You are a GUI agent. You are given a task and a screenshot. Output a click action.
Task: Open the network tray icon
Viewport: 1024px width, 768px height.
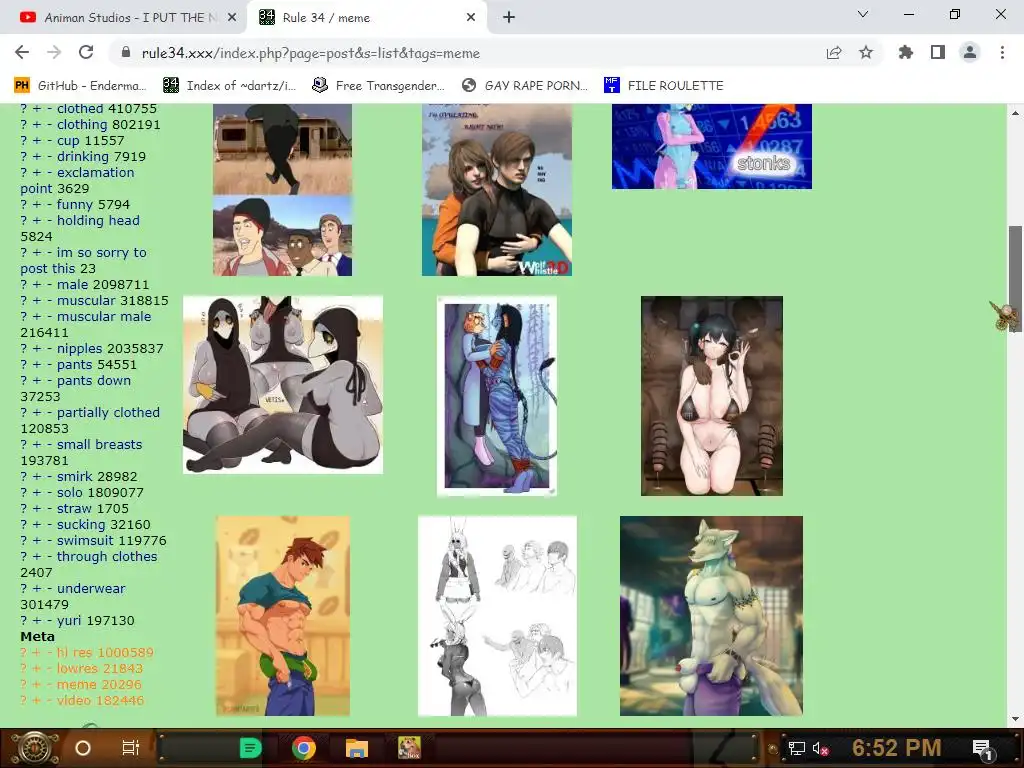click(x=796, y=748)
